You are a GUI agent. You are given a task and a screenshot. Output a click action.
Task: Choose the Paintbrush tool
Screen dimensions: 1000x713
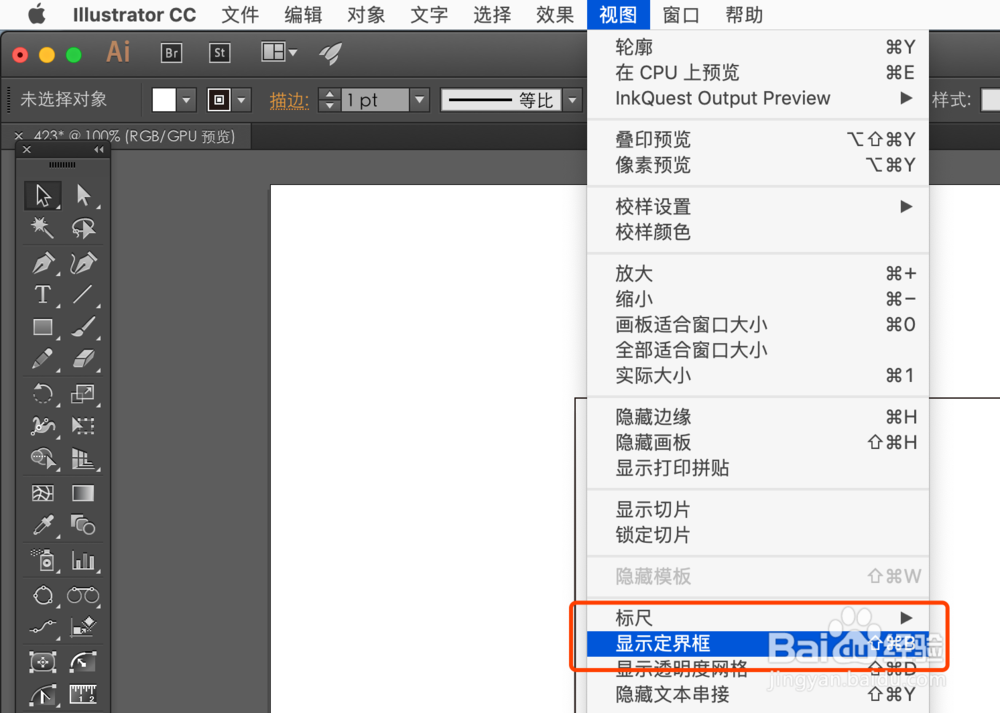[84, 327]
